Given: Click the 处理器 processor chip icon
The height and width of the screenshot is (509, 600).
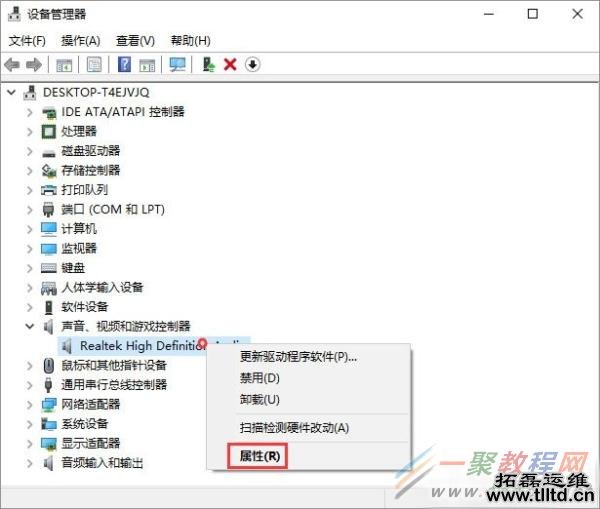Looking at the screenshot, I should click(x=49, y=132).
